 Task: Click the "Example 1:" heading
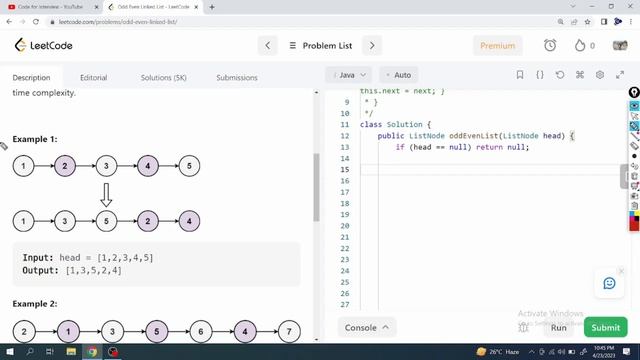coord(35,139)
